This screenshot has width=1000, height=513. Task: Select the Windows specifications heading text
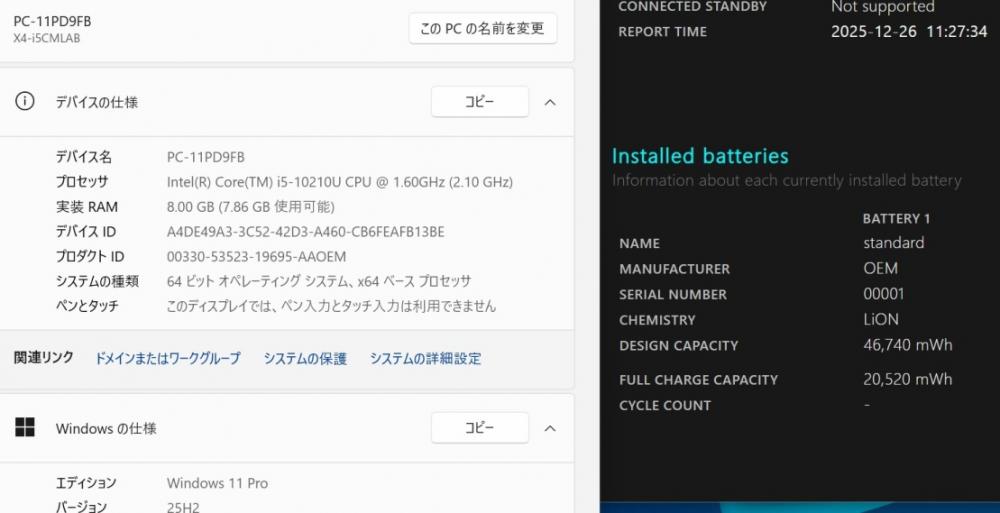(x=106, y=428)
